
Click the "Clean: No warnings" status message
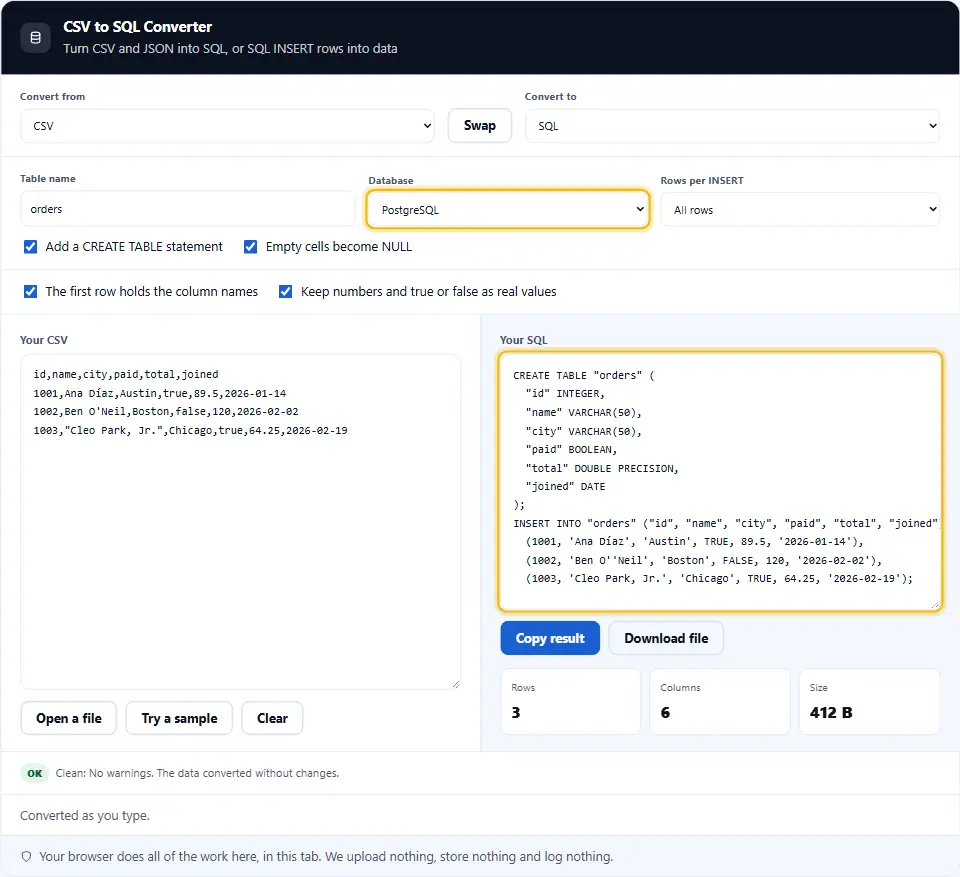click(197, 773)
